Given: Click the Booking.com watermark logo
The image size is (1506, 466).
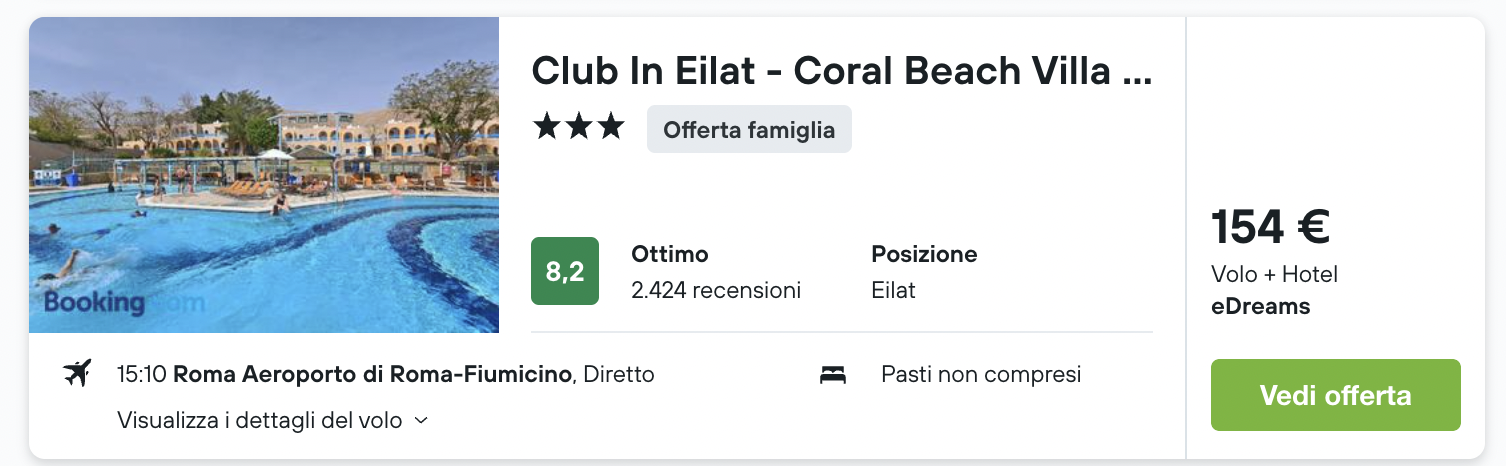Looking at the screenshot, I should click(x=123, y=302).
